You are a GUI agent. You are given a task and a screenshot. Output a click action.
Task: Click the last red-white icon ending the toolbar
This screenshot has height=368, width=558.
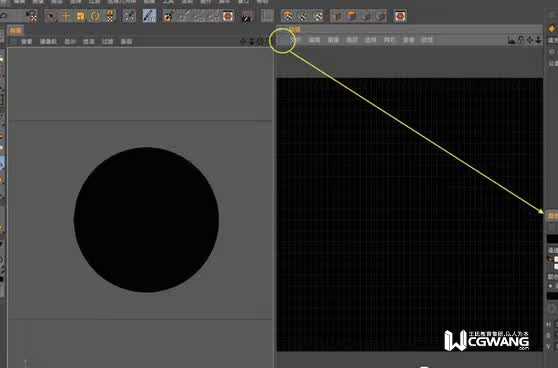point(400,16)
